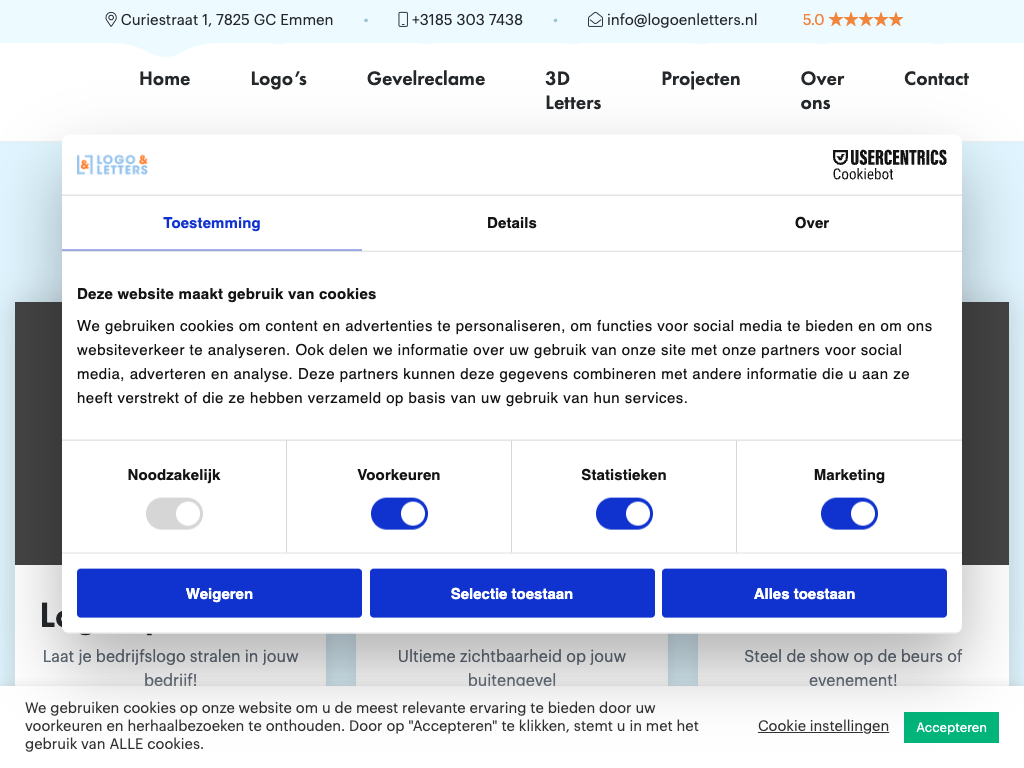Switch to the Details tab

coord(512,223)
